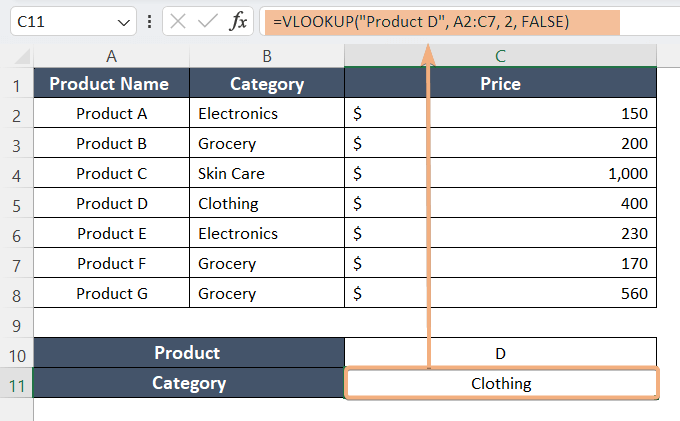Select row 11 header
Image resolution: width=680 pixels, height=421 pixels.
point(16,385)
